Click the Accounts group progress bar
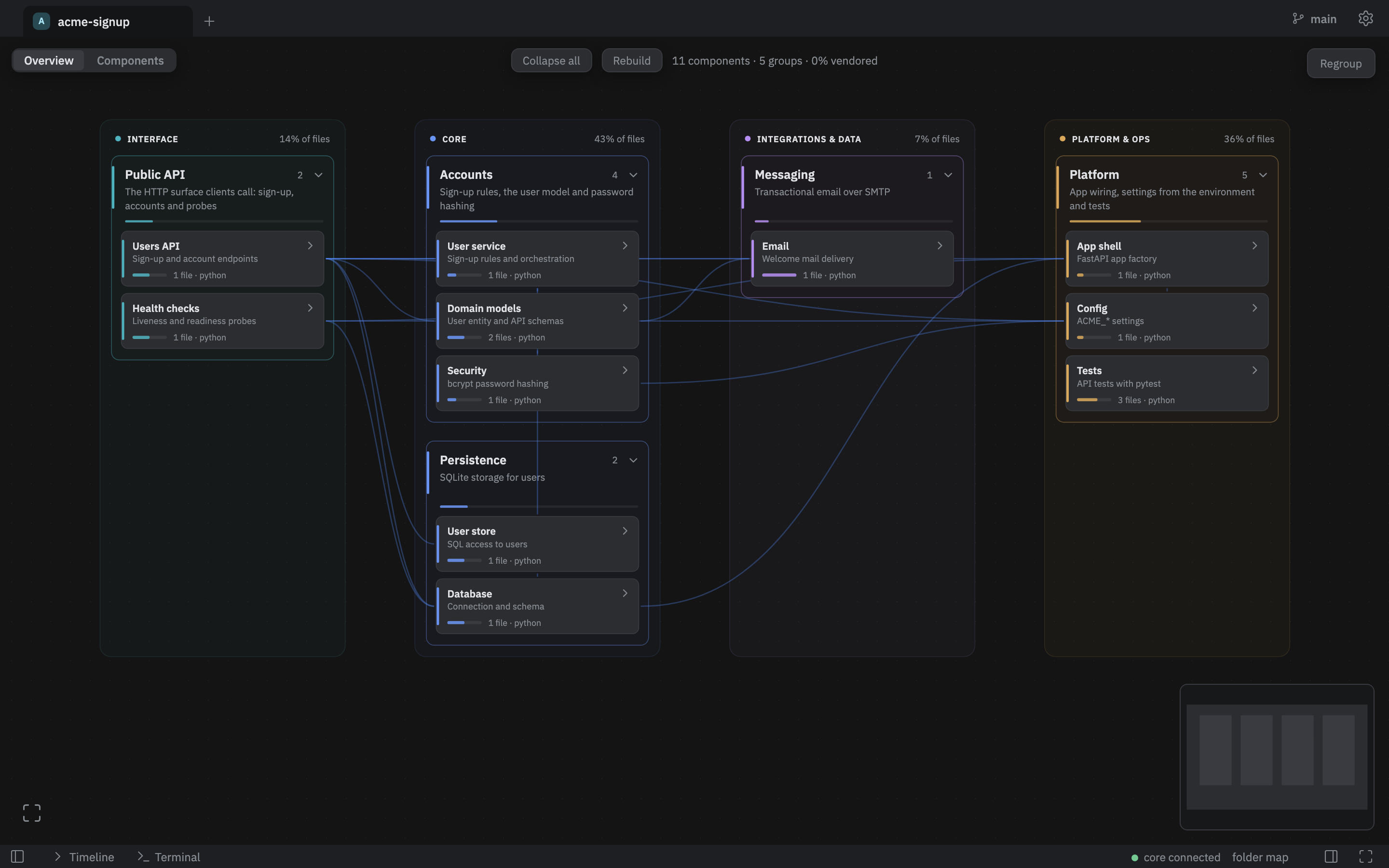Screen dimensions: 1389x868 [538, 221]
